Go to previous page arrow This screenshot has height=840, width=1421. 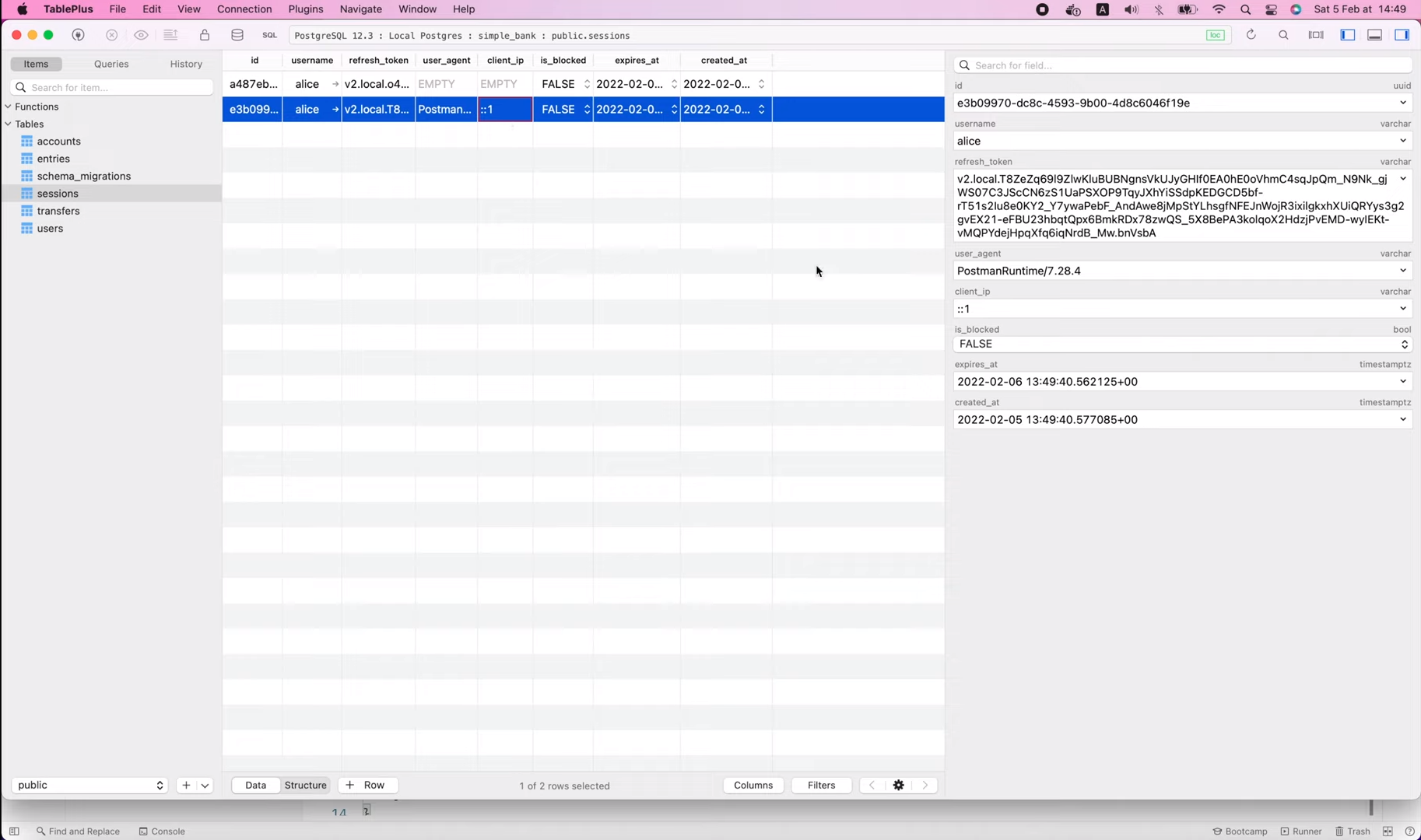tap(872, 786)
